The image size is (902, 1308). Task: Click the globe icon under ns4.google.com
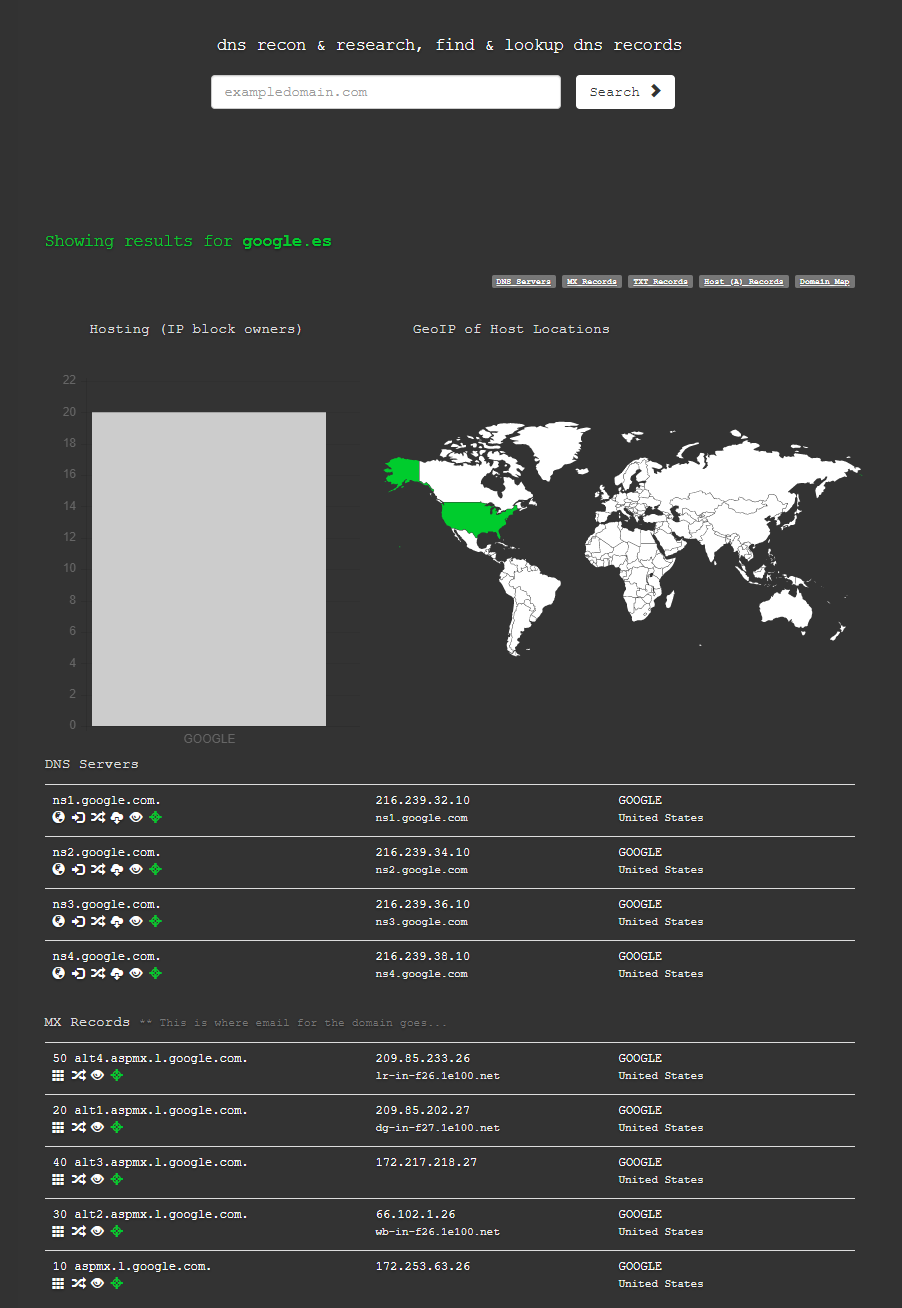(x=59, y=973)
